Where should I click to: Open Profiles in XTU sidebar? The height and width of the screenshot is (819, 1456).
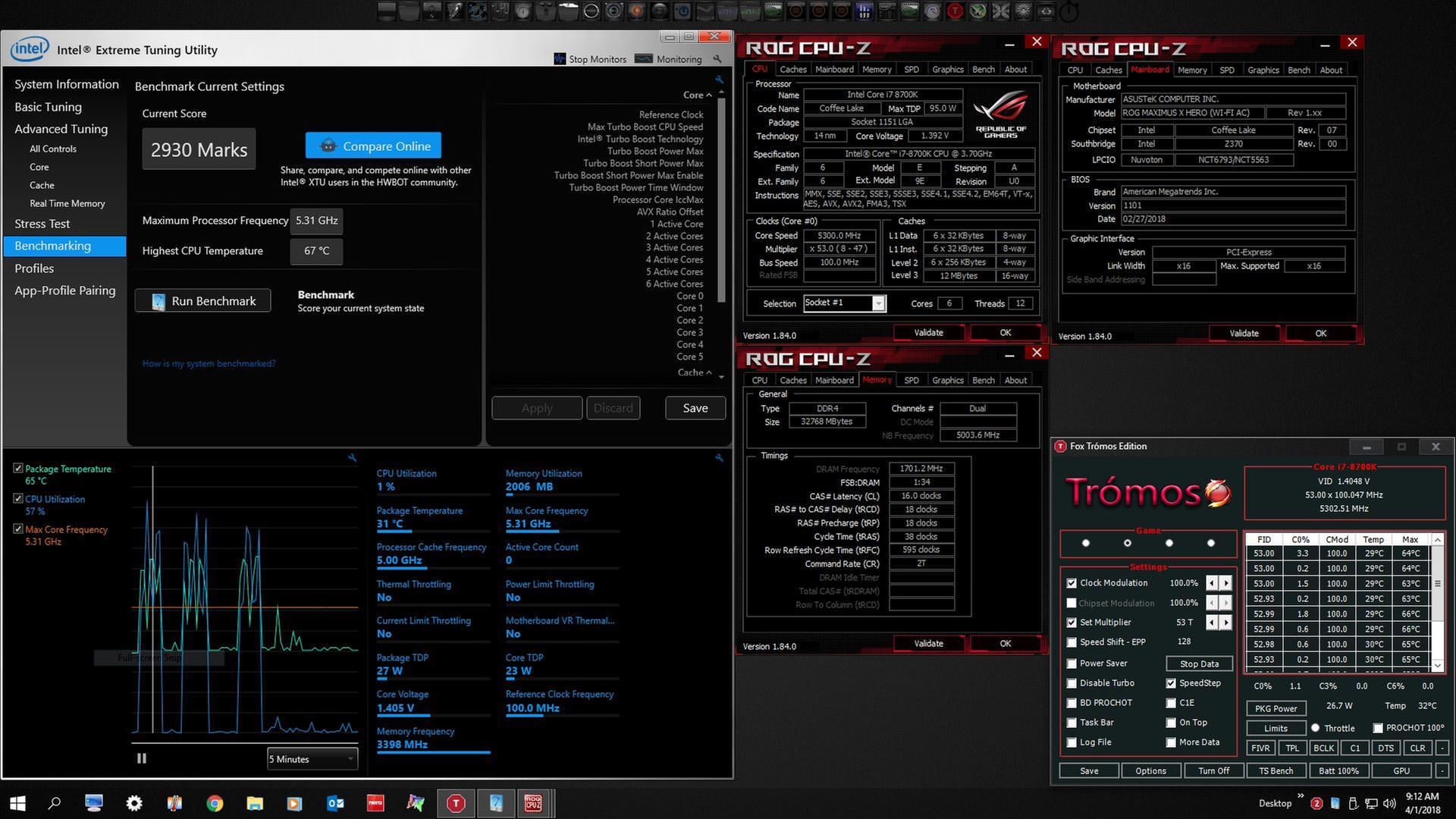(34, 268)
